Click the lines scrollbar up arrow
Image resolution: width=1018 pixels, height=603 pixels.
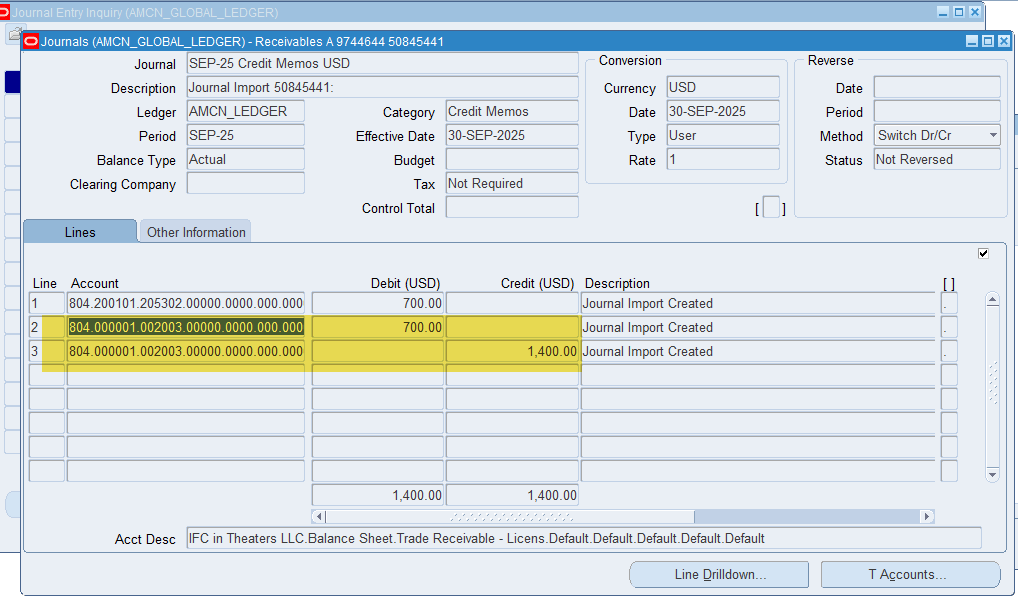pos(992,299)
